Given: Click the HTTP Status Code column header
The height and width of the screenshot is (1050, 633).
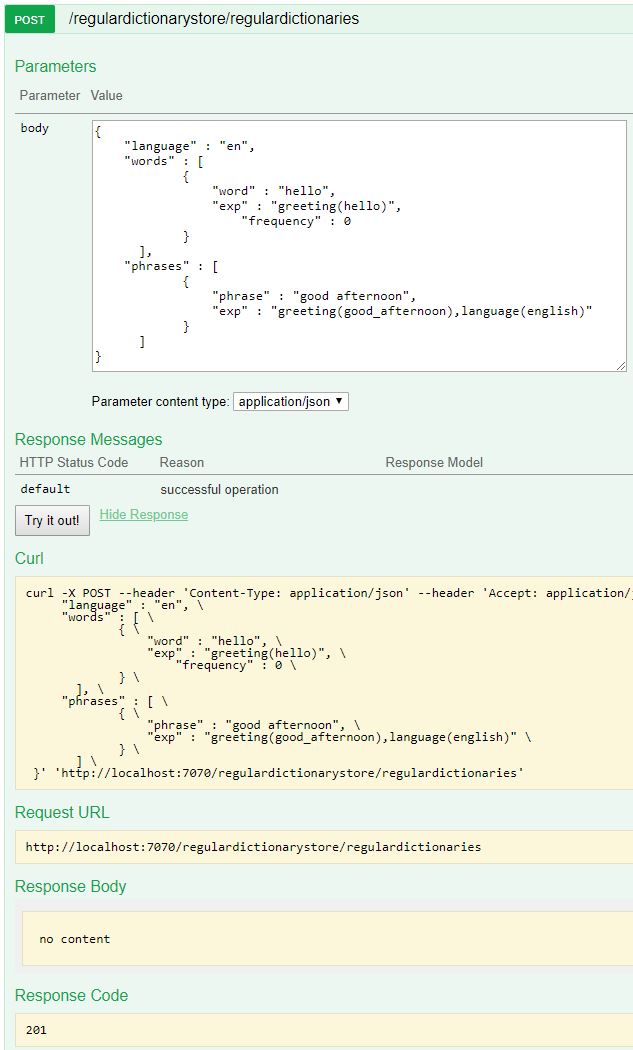Looking at the screenshot, I should pyautogui.click(x=74, y=462).
